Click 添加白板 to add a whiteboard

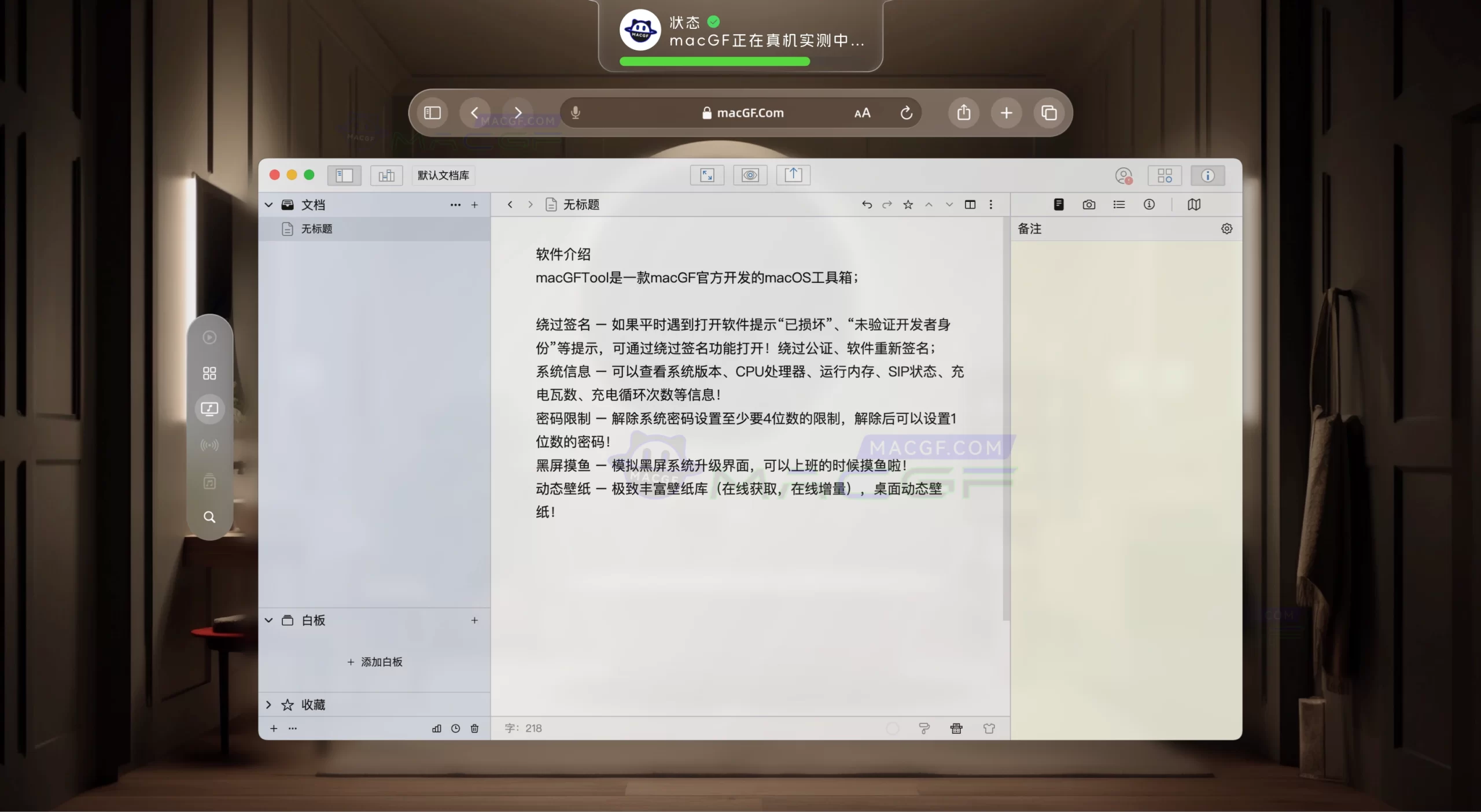click(x=375, y=662)
